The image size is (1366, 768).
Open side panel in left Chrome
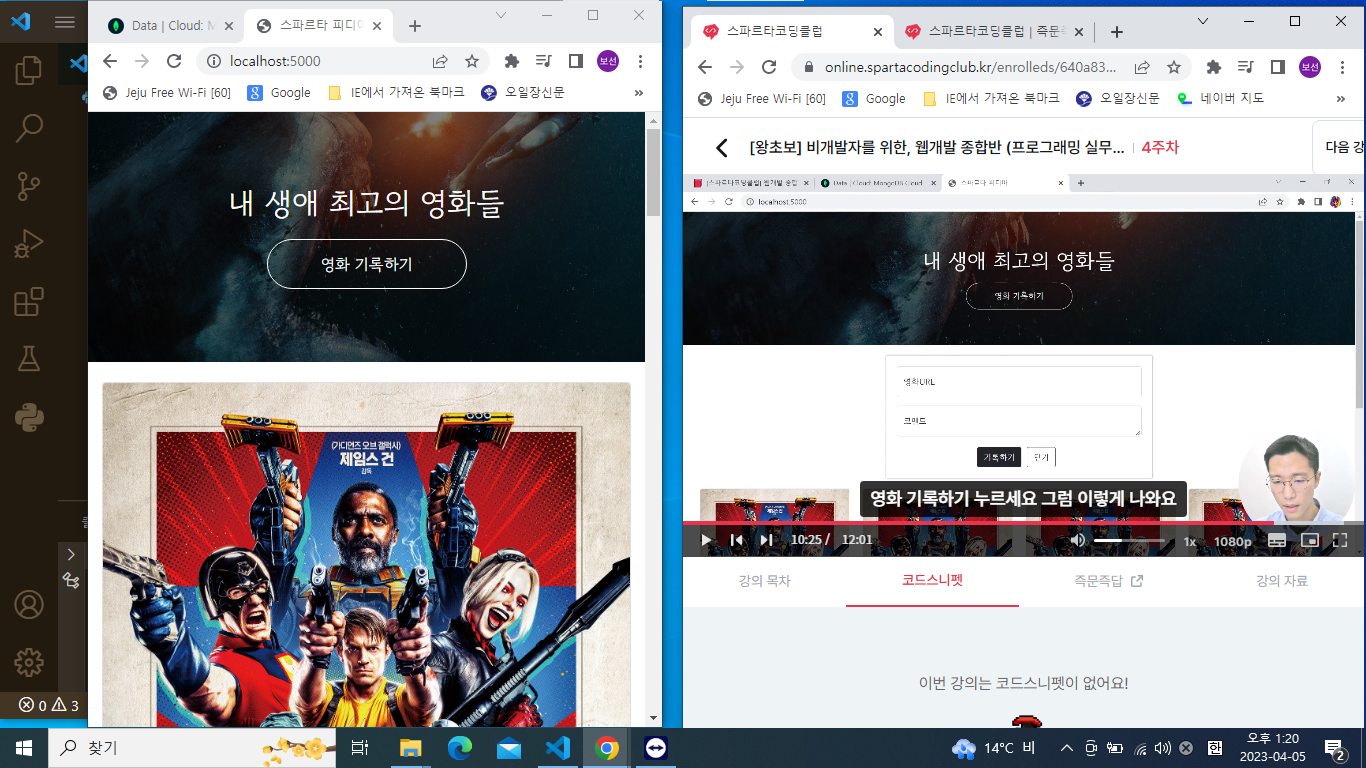click(575, 61)
